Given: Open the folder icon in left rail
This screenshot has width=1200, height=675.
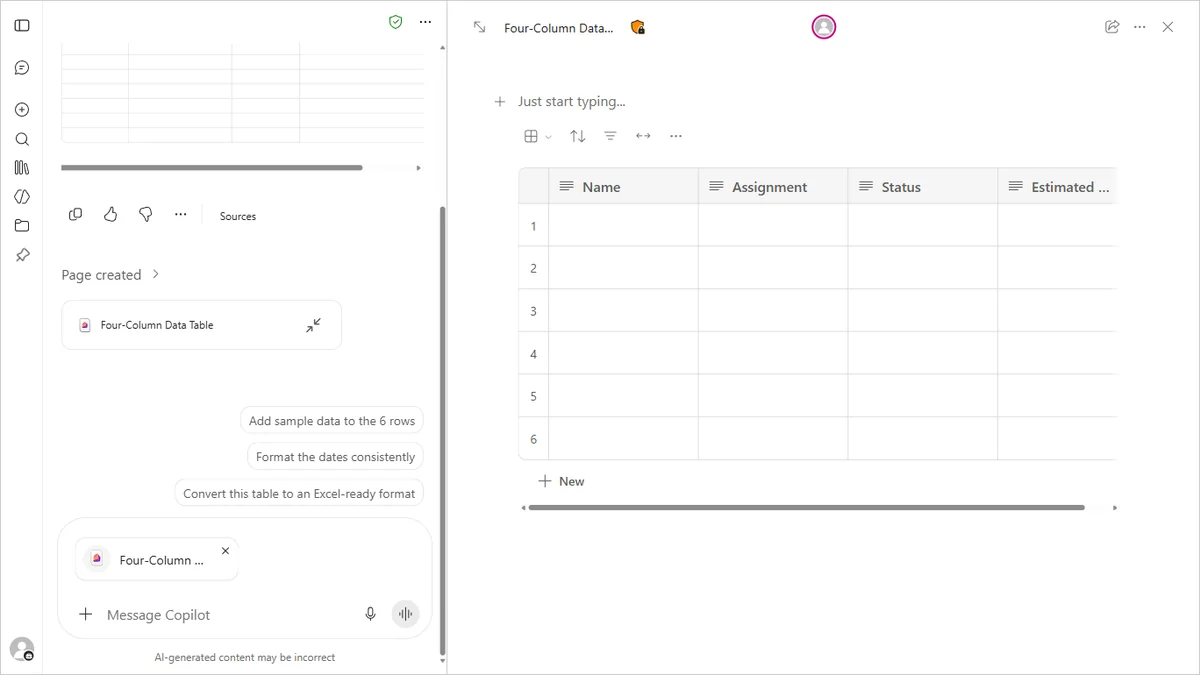Looking at the screenshot, I should [x=22, y=226].
